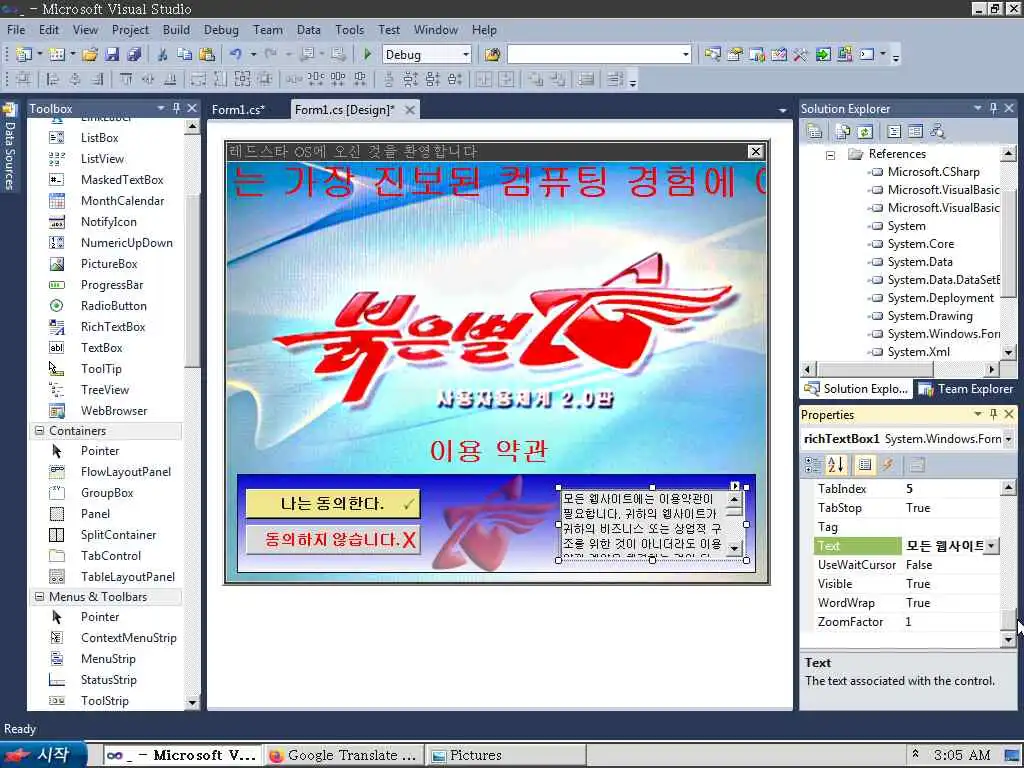This screenshot has height=768, width=1024.
Task: Select Microsoft.CSharp reference in Solution Explorer
Action: click(933, 172)
